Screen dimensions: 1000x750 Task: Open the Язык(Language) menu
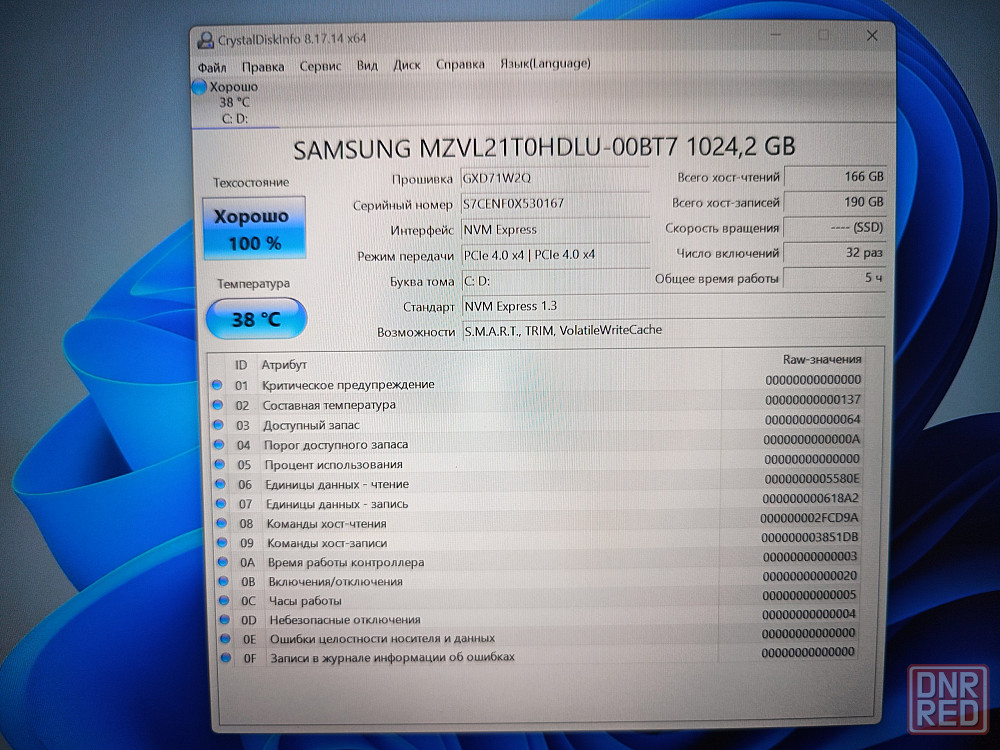pos(545,64)
